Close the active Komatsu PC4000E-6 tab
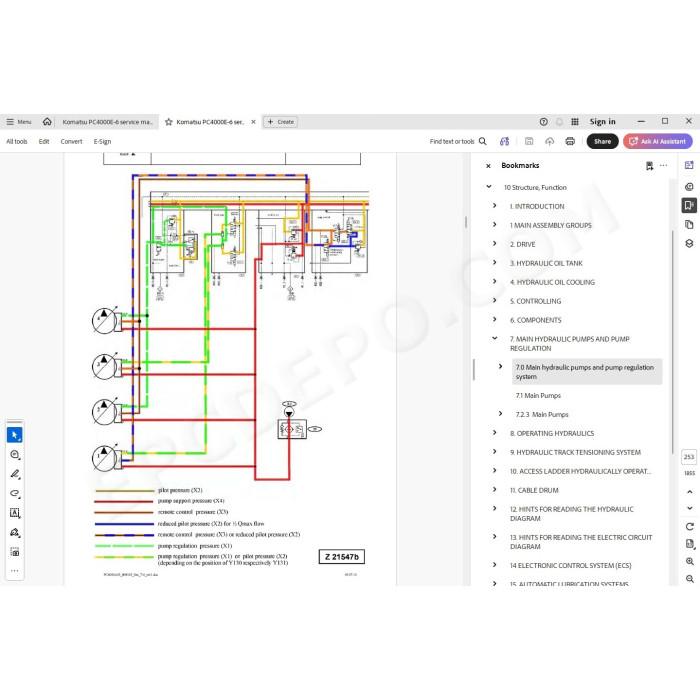This screenshot has width=700, height=700. (x=253, y=122)
